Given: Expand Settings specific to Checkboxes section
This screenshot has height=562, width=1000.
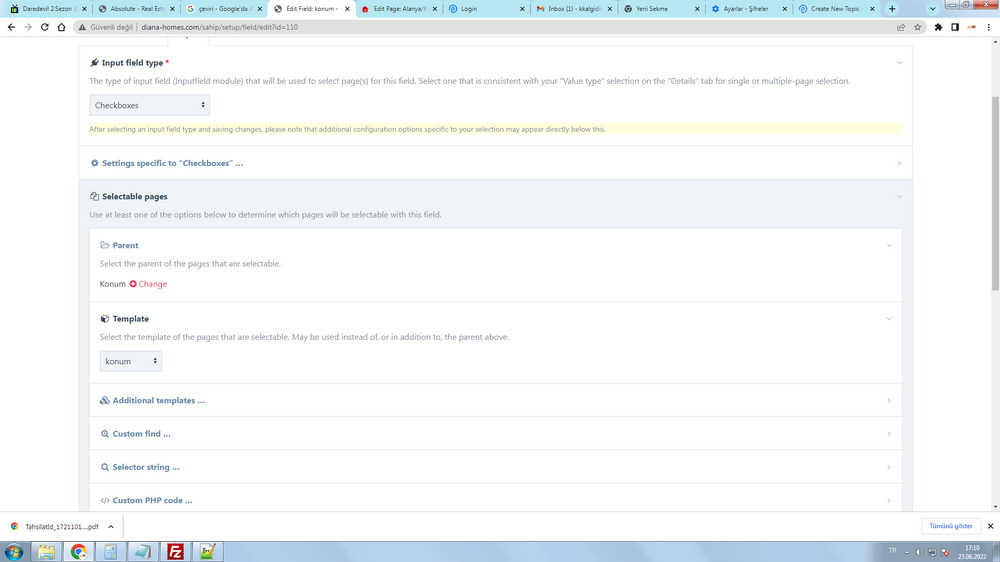Looking at the screenshot, I should point(172,163).
